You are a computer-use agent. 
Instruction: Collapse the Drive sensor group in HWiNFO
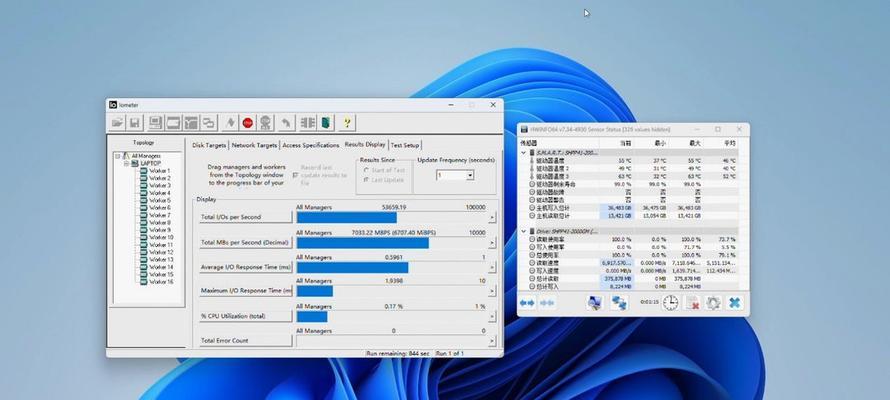[x=523, y=231]
